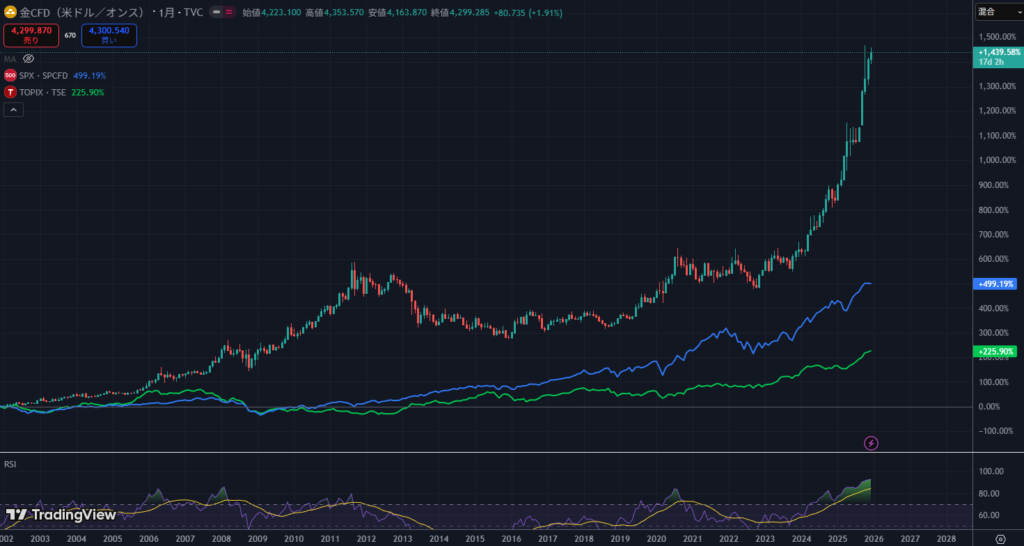This screenshot has height=546, width=1024.
Task: Click the gray dash icon in header pill
Action: pyautogui.click(x=215, y=12)
